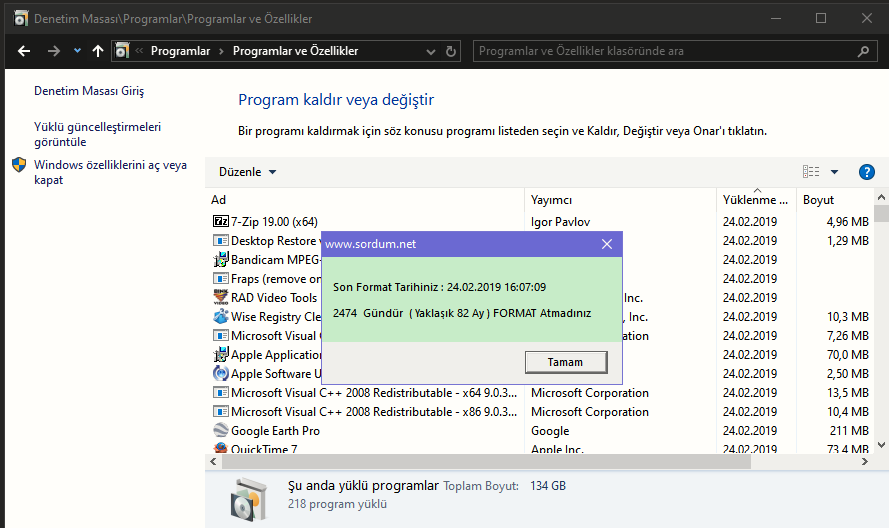This screenshot has width=889, height=528.
Task: Click the Apple Application Support icon
Action: pos(221,354)
